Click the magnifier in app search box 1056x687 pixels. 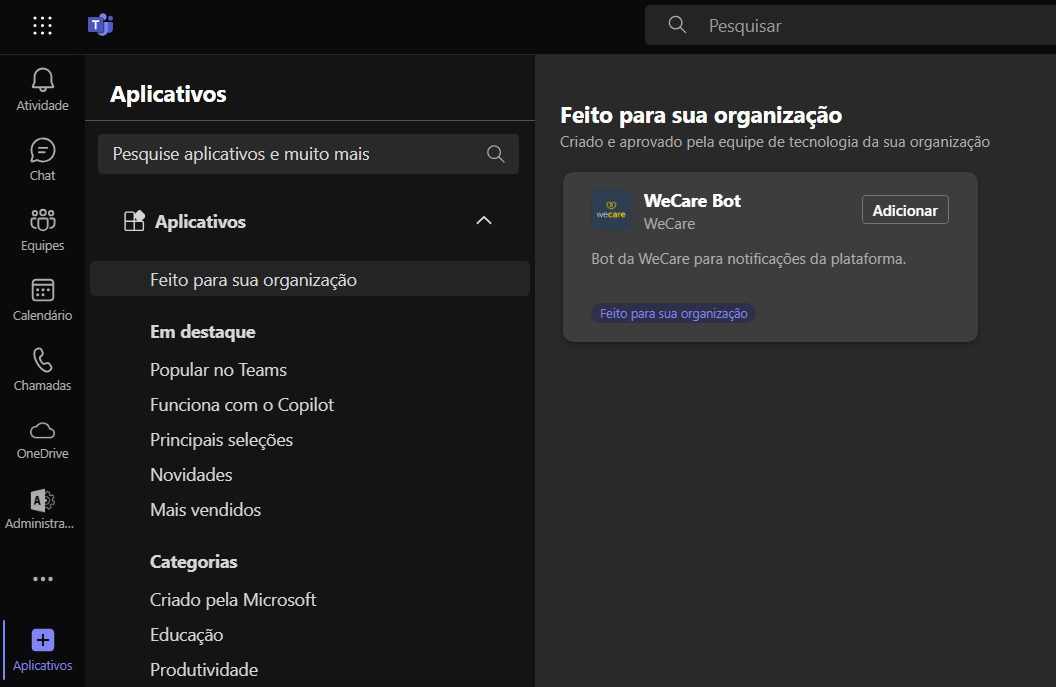pos(496,154)
